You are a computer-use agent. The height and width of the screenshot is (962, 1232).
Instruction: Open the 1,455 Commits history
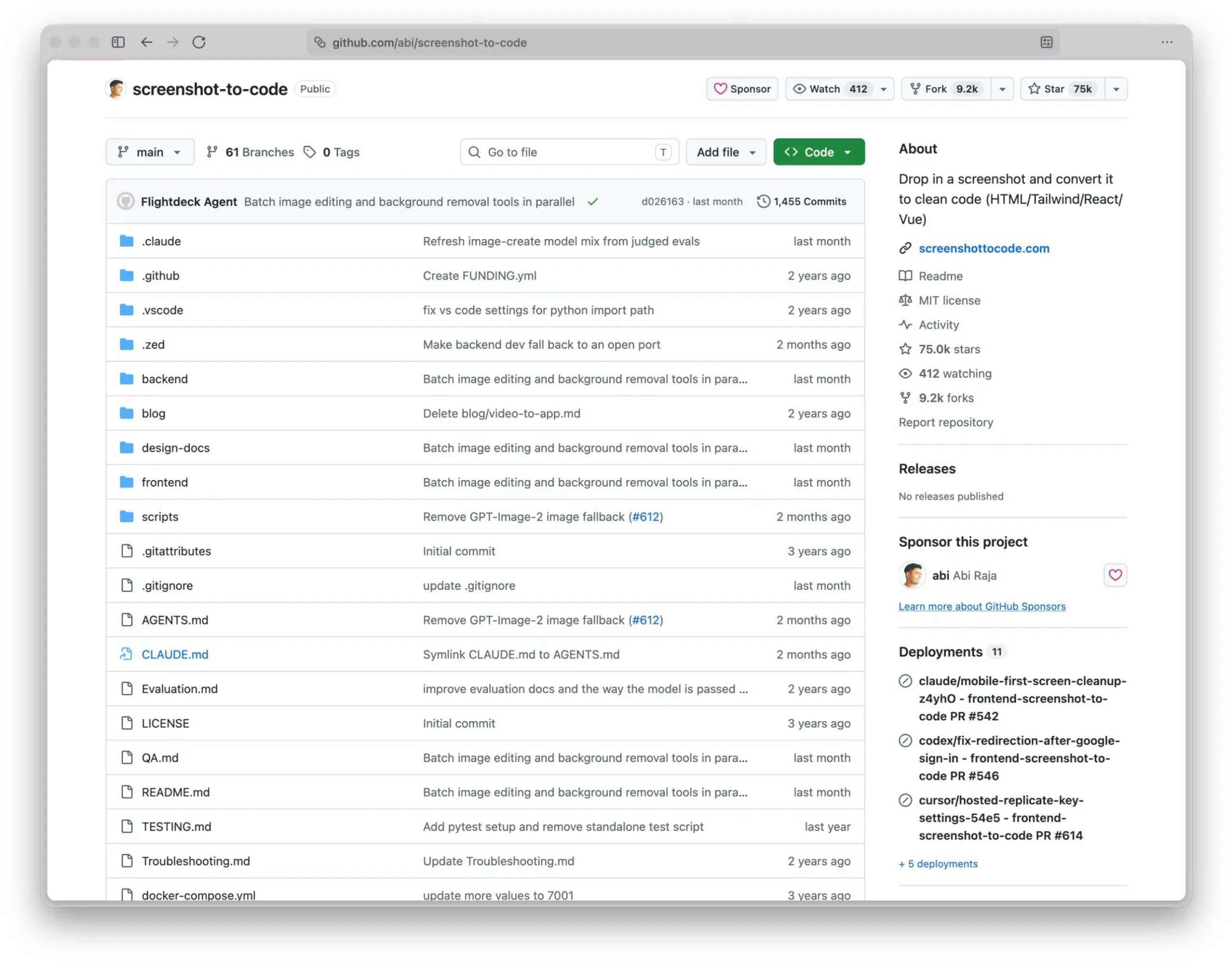(x=802, y=201)
